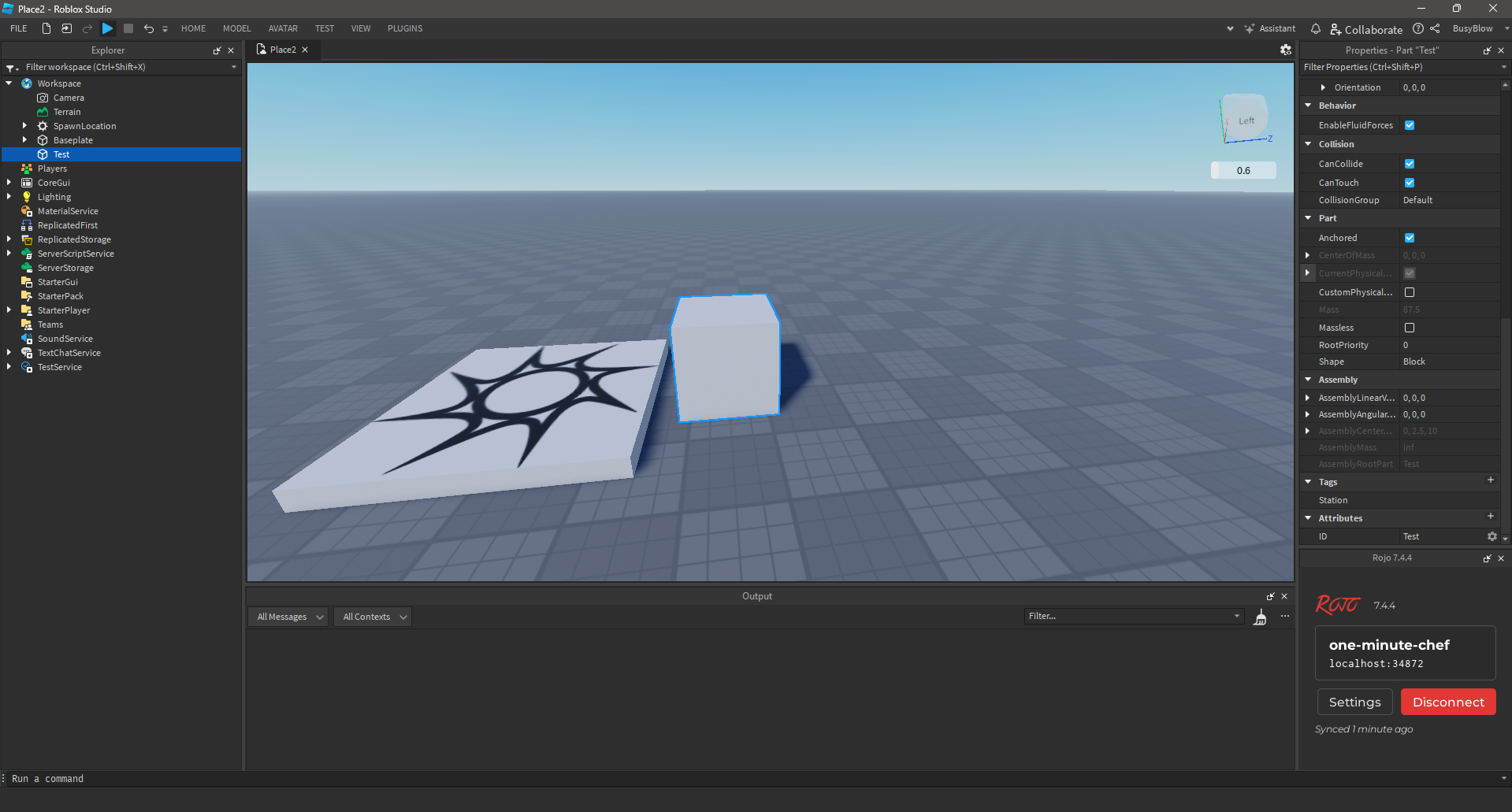Click the Collaborate button
The height and width of the screenshot is (812, 1512).
(1366, 29)
